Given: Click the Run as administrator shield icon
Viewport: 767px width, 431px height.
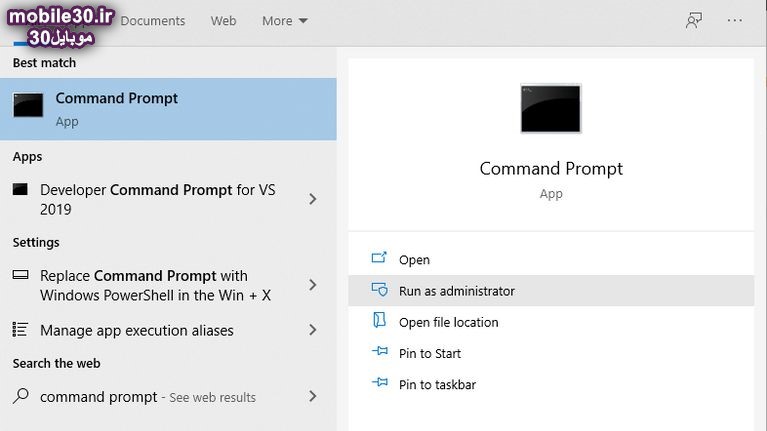Looking at the screenshot, I should click(379, 290).
